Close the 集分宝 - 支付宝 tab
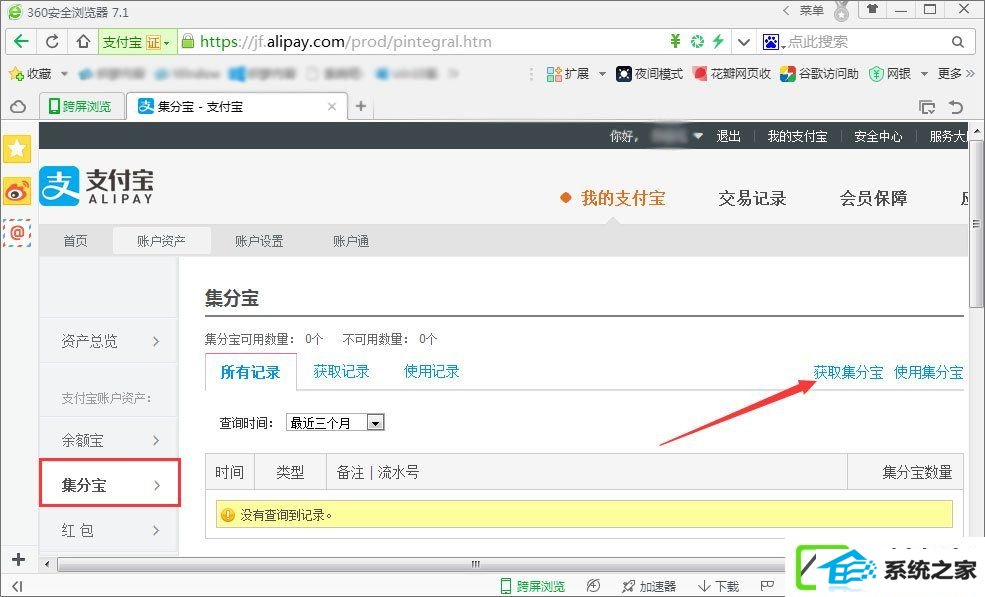 (x=332, y=107)
